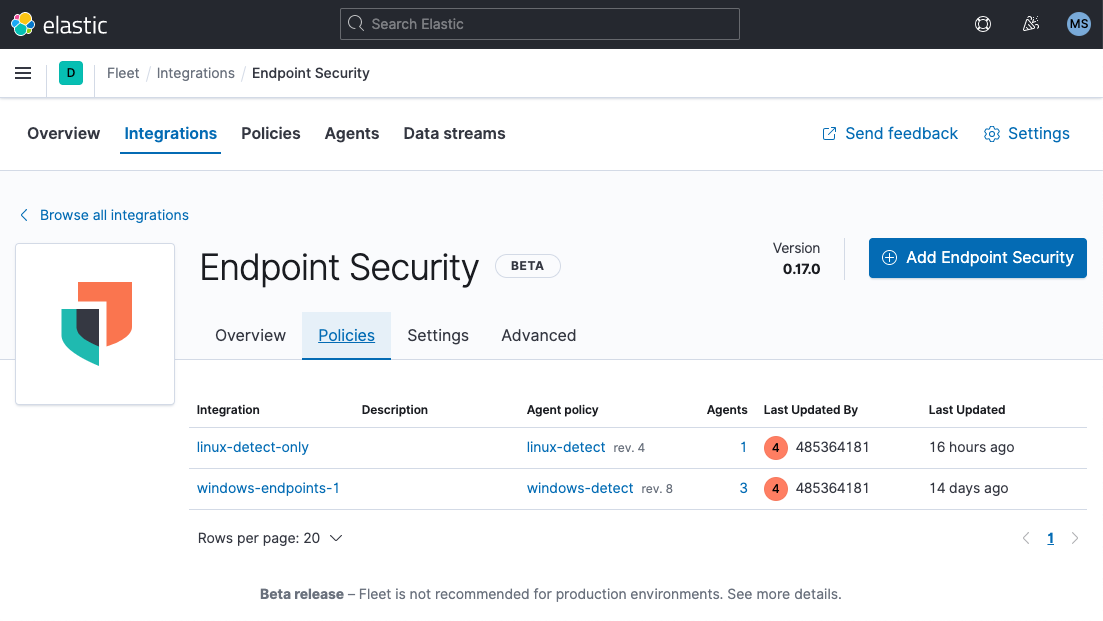1103x621 pixels.
Task: Click the Integration column header
Action: click(228, 410)
